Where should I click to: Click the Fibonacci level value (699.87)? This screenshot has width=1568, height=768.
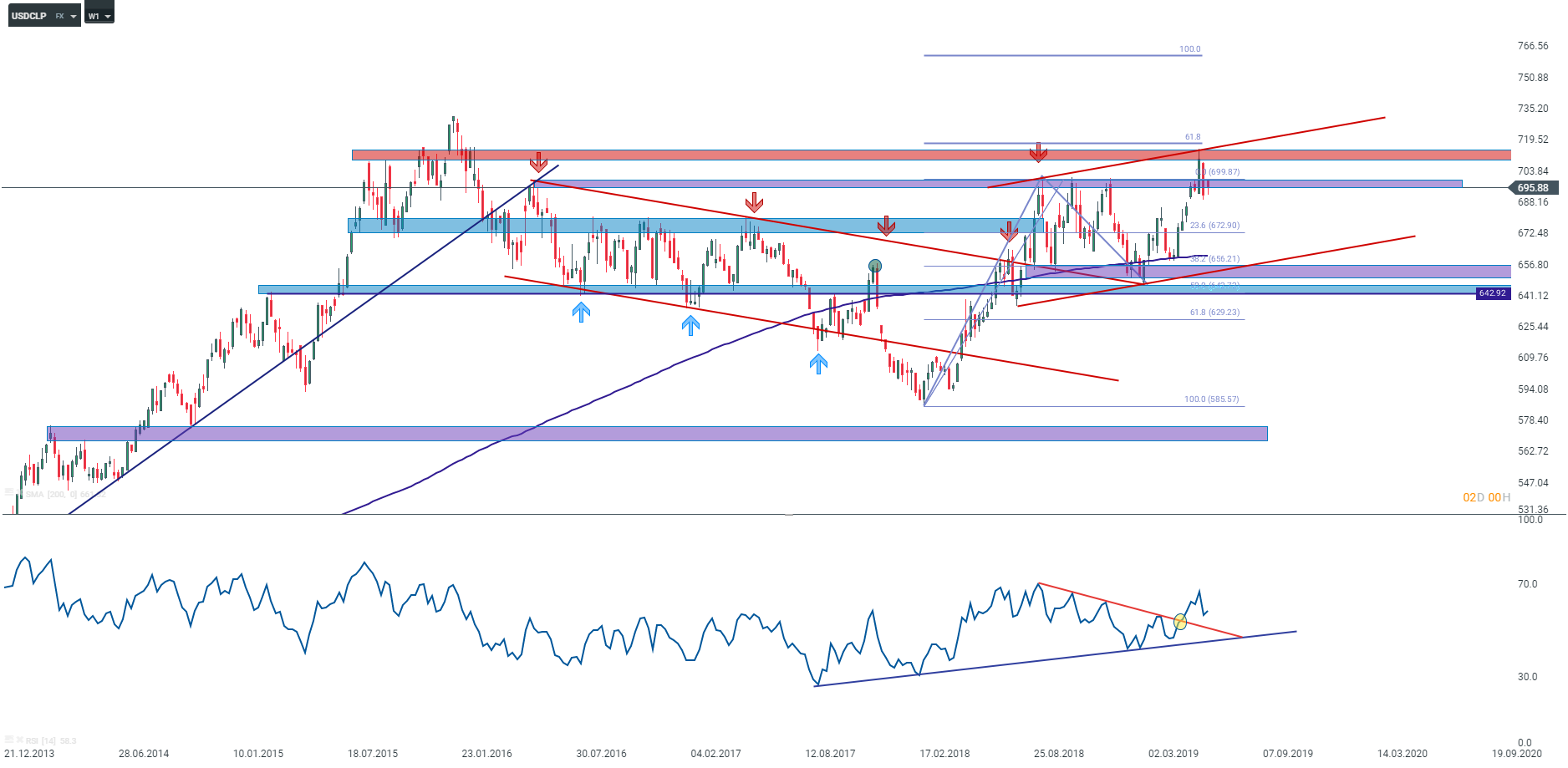pyautogui.click(x=1224, y=172)
